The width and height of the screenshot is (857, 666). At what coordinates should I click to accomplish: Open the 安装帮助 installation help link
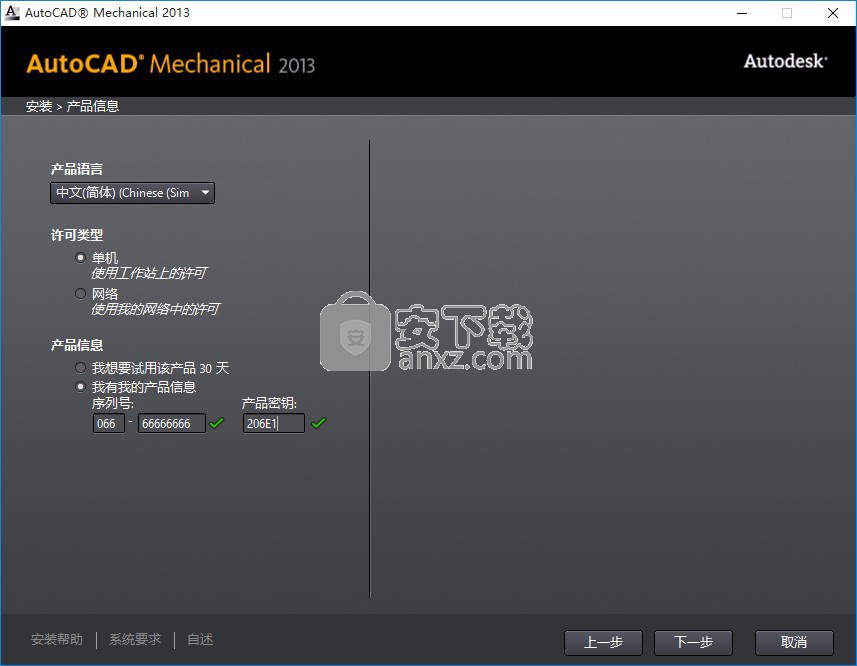point(57,639)
